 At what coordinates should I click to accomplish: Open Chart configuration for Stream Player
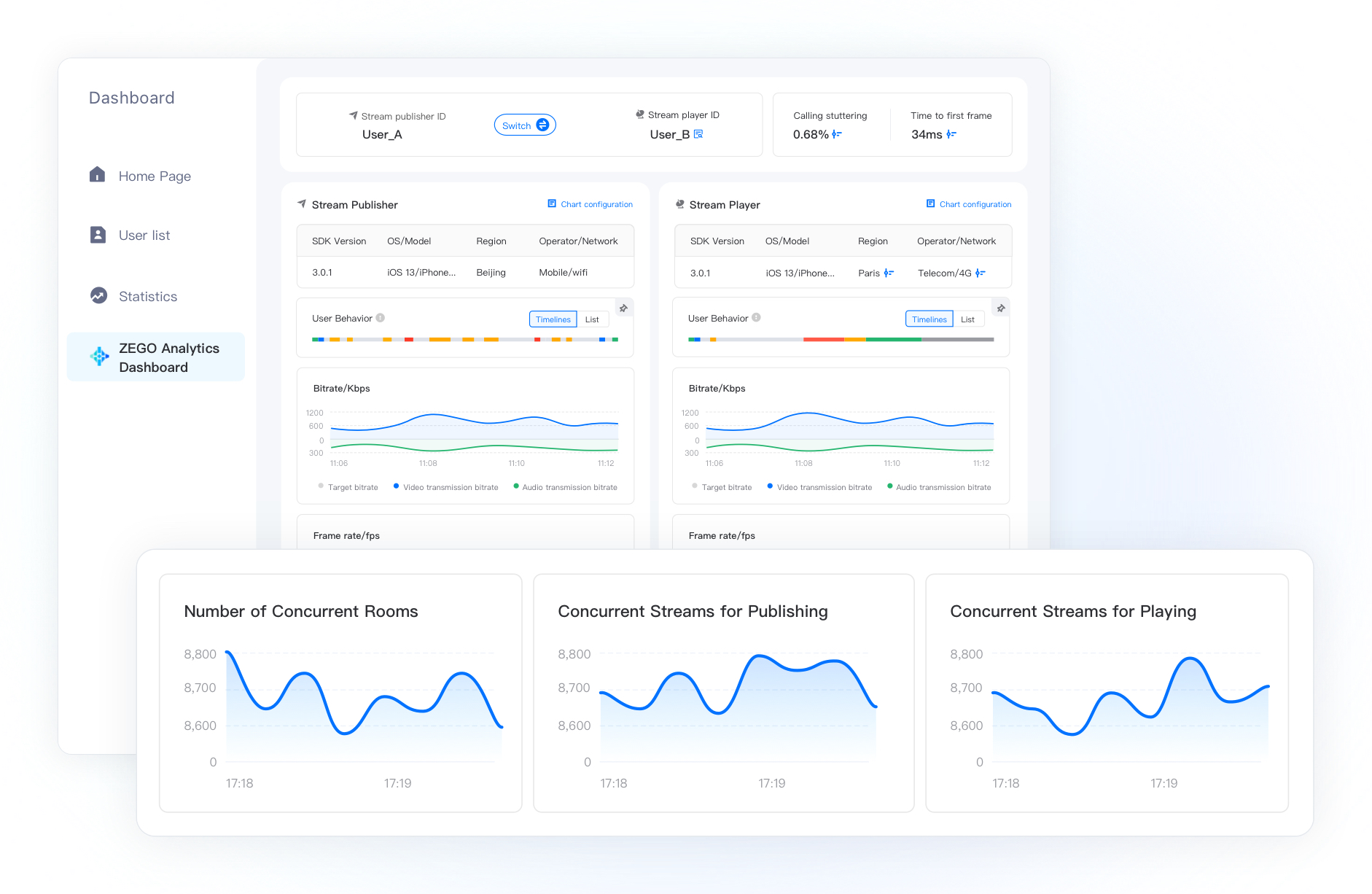pos(969,204)
